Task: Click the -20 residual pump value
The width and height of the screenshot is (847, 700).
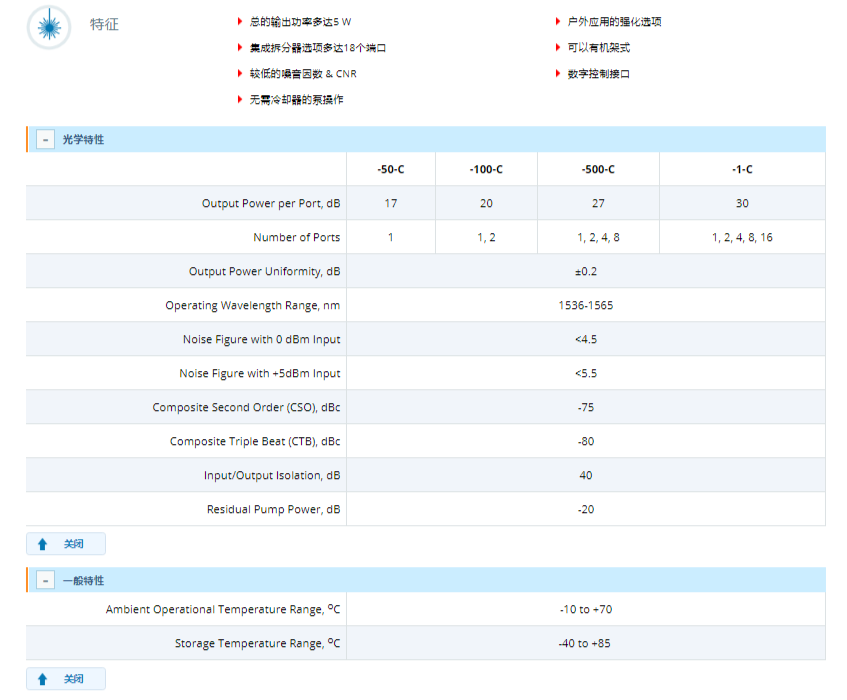Action: pyautogui.click(x=586, y=509)
